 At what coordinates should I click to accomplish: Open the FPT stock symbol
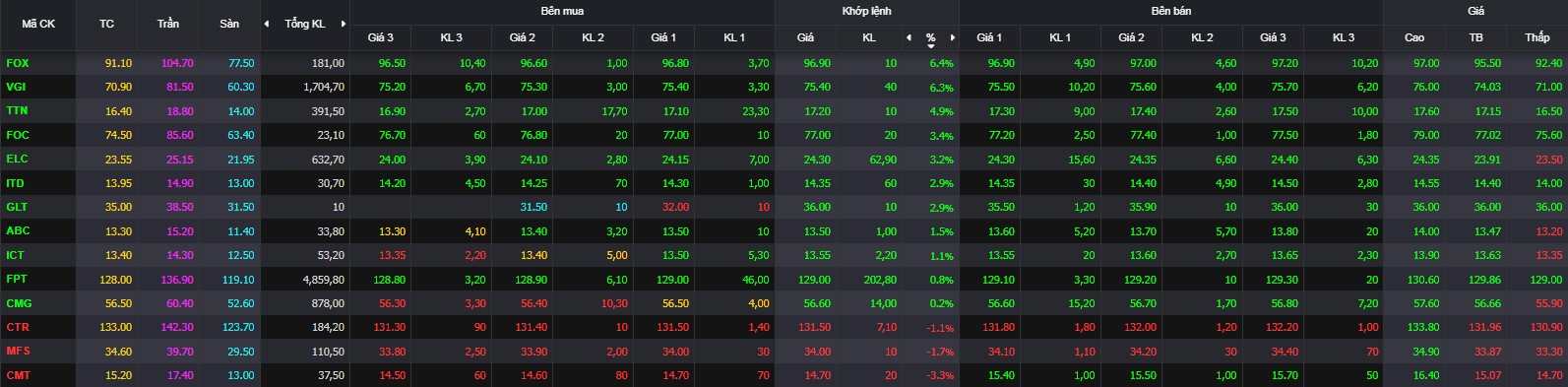(x=17, y=280)
